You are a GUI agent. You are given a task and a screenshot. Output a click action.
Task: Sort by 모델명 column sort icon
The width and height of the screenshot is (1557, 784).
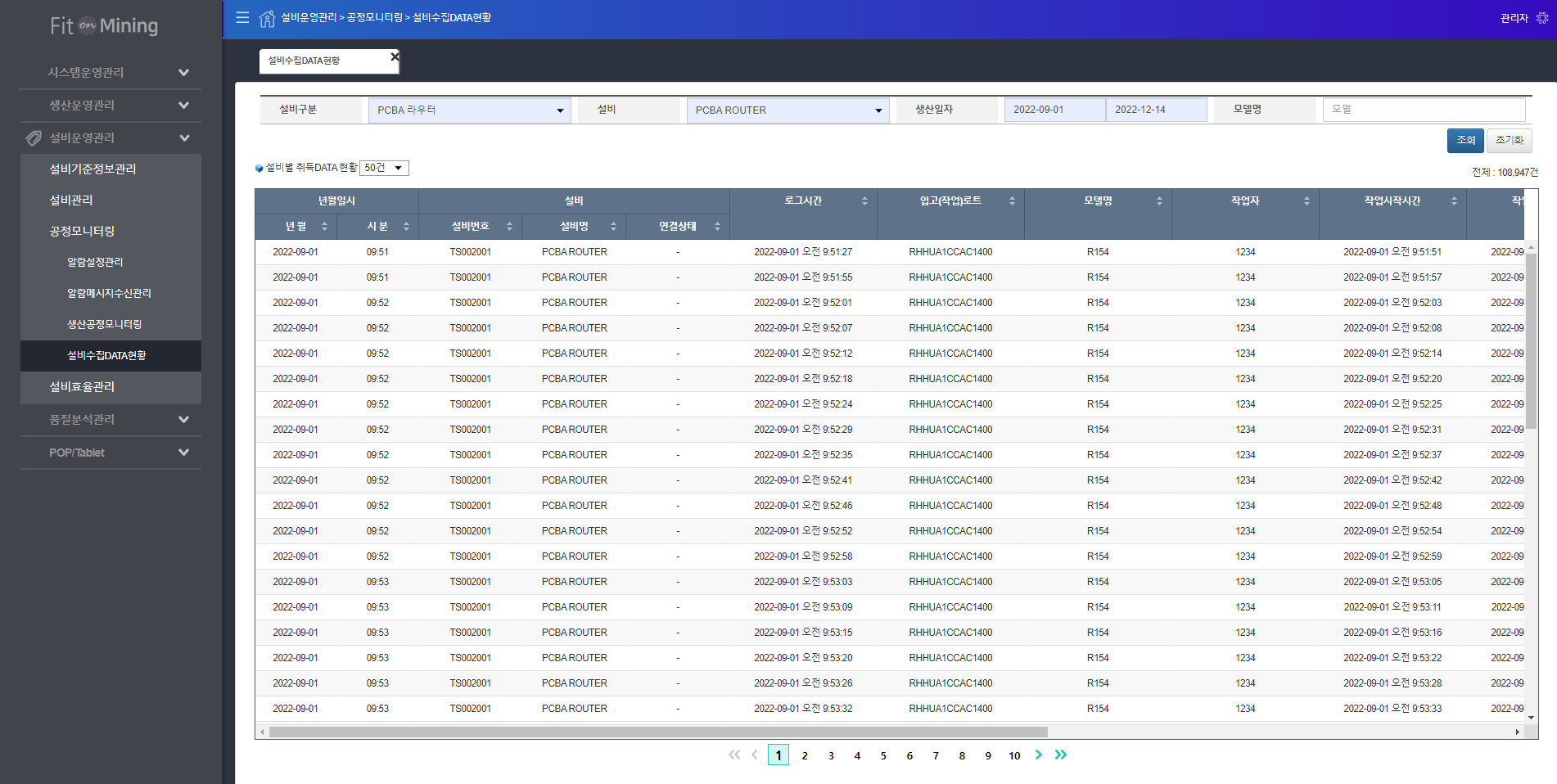[1159, 201]
